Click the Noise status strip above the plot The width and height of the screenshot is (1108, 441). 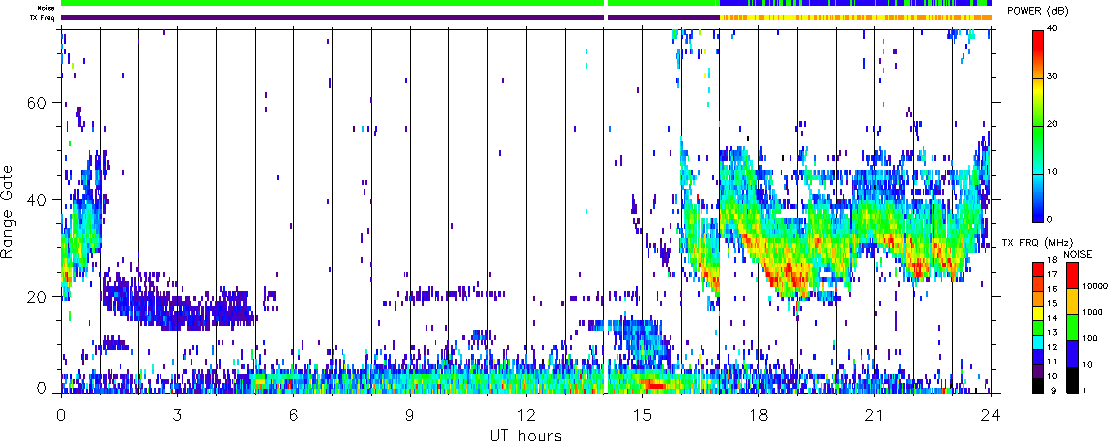click(x=526, y=3)
